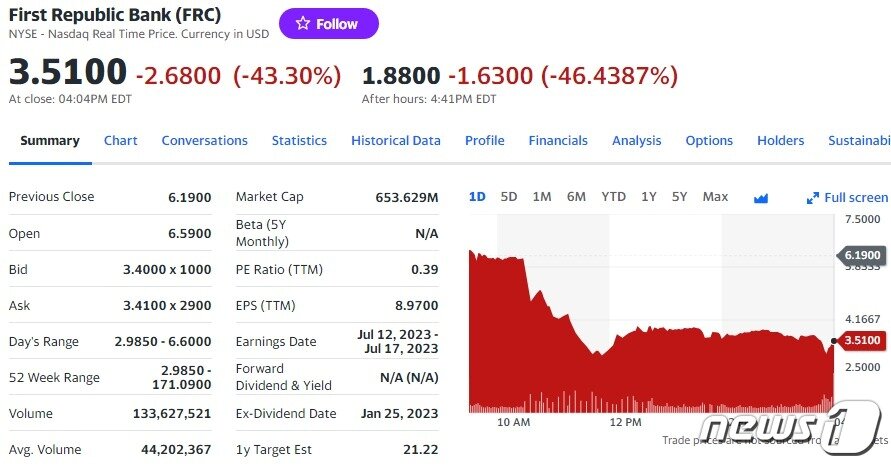891x467 pixels.
Task: Click the 6.1900 previous close label
Action: click(x=863, y=256)
